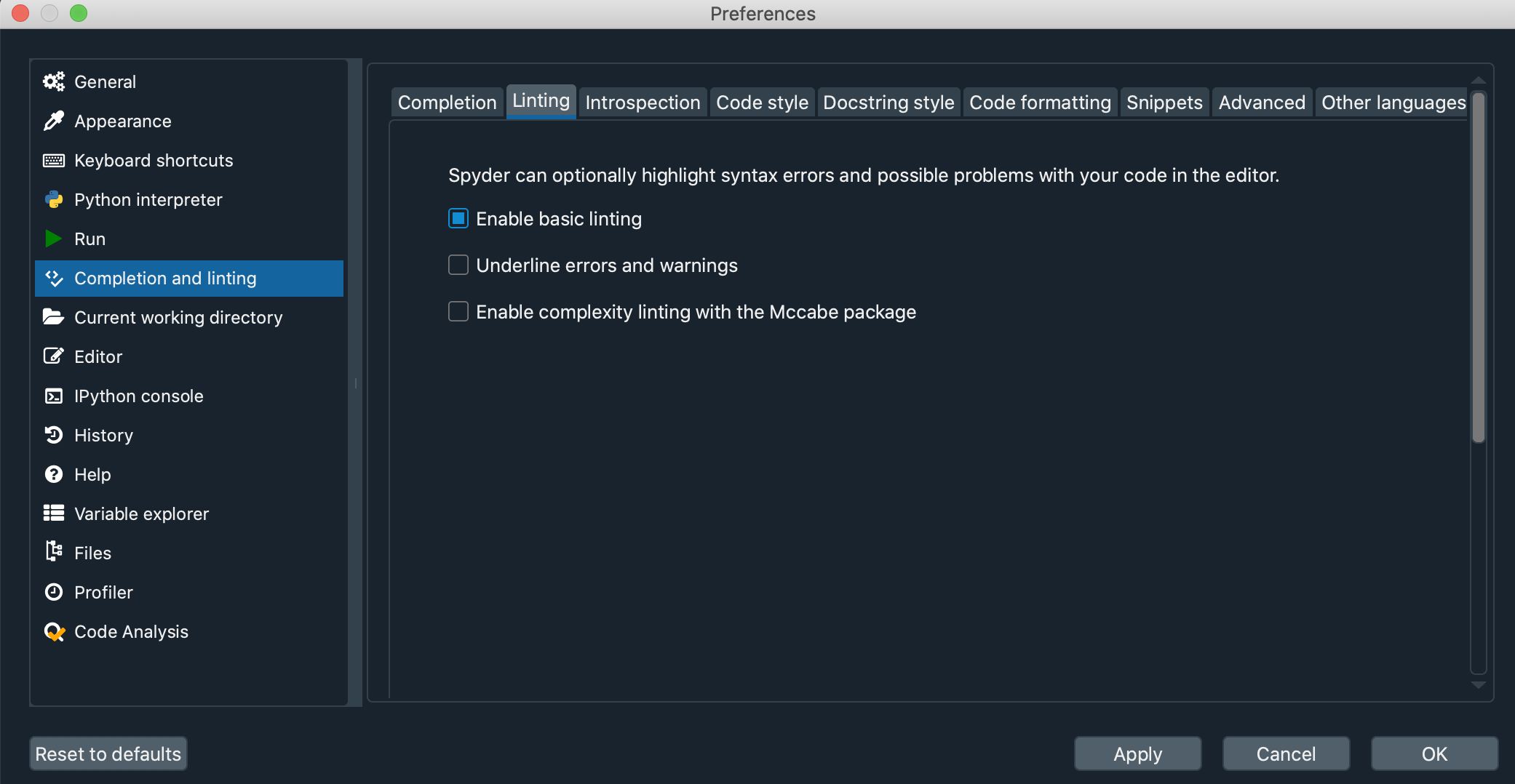Select the General settings icon
The image size is (1515, 784).
pyautogui.click(x=53, y=81)
